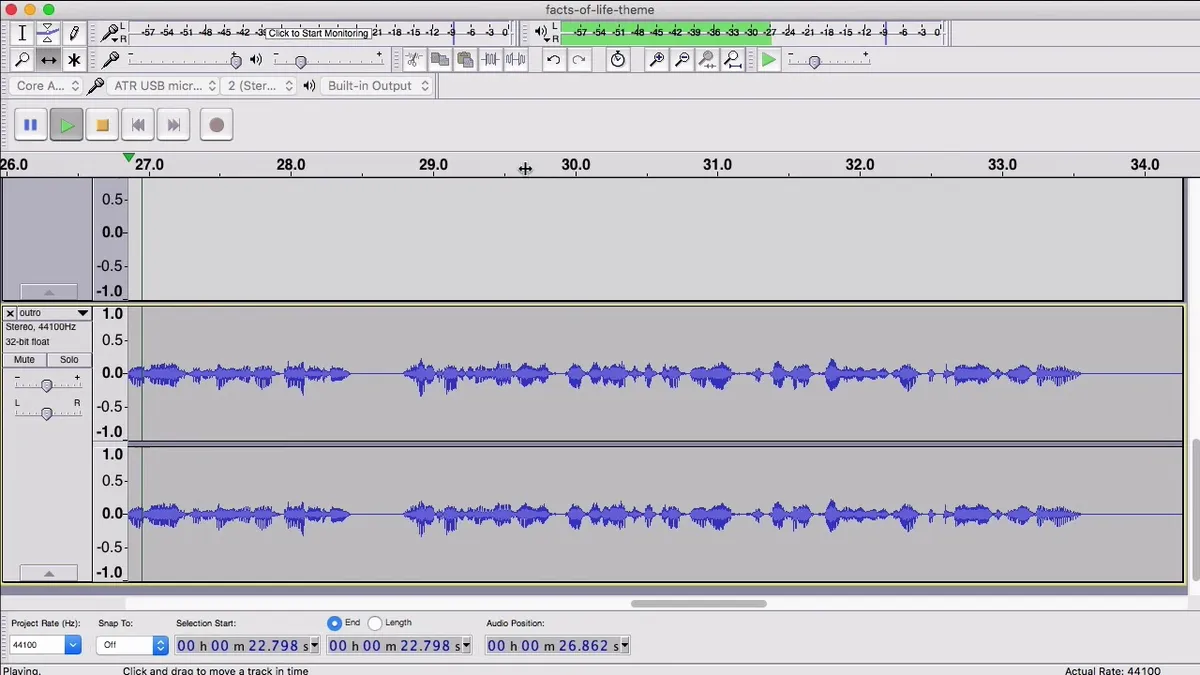Select the Selection (I-beam) tool
This screenshot has width=1200, height=675.
(x=22, y=33)
